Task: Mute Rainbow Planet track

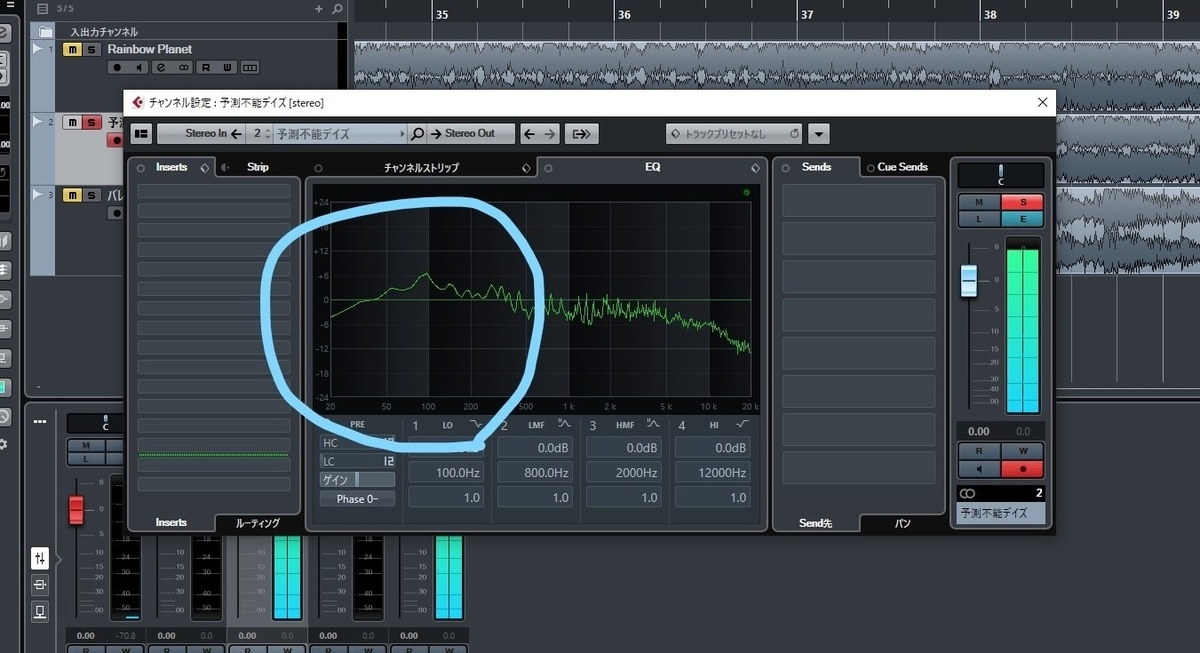Action: pyautogui.click(x=71, y=49)
